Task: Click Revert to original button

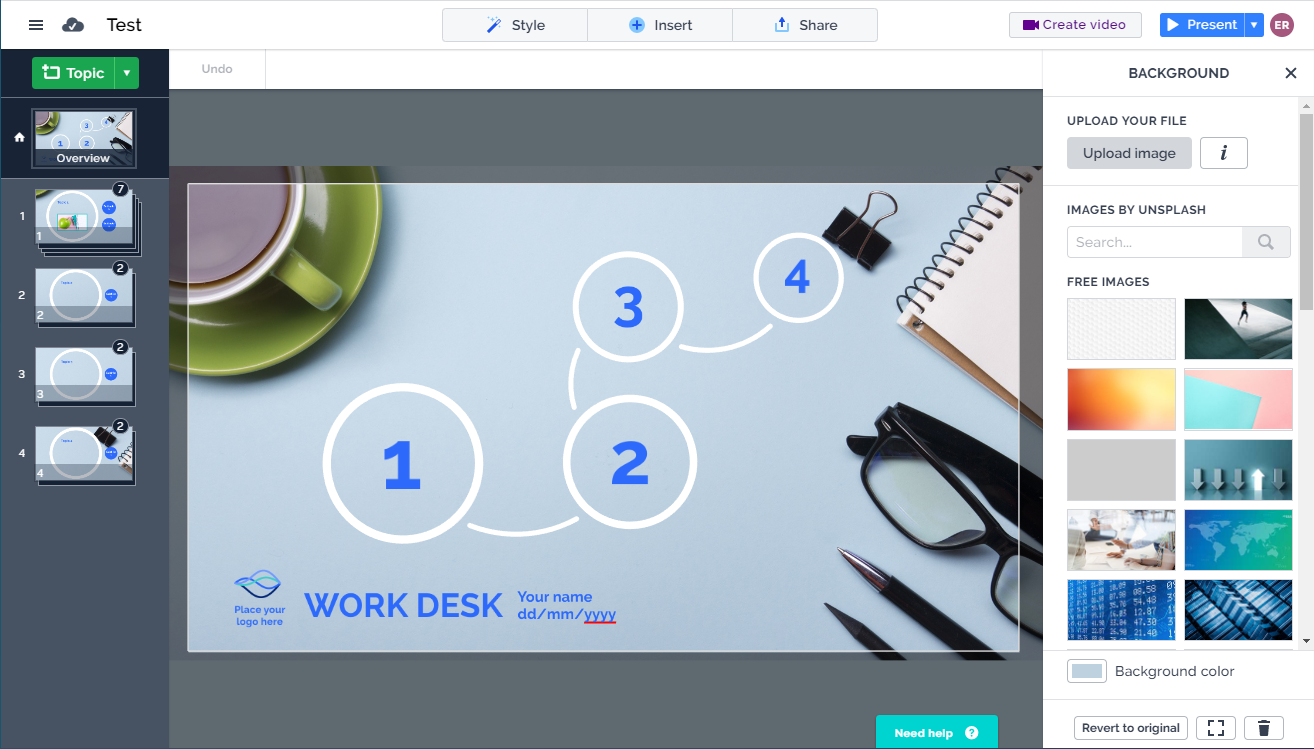Action: tap(1131, 728)
